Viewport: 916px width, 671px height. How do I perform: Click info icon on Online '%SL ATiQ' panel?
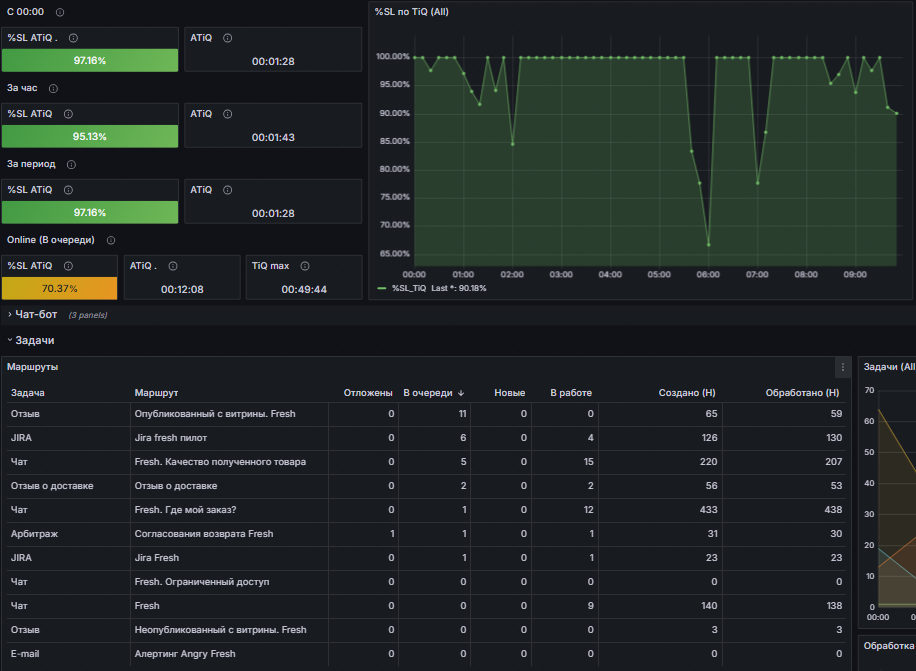[68, 266]
